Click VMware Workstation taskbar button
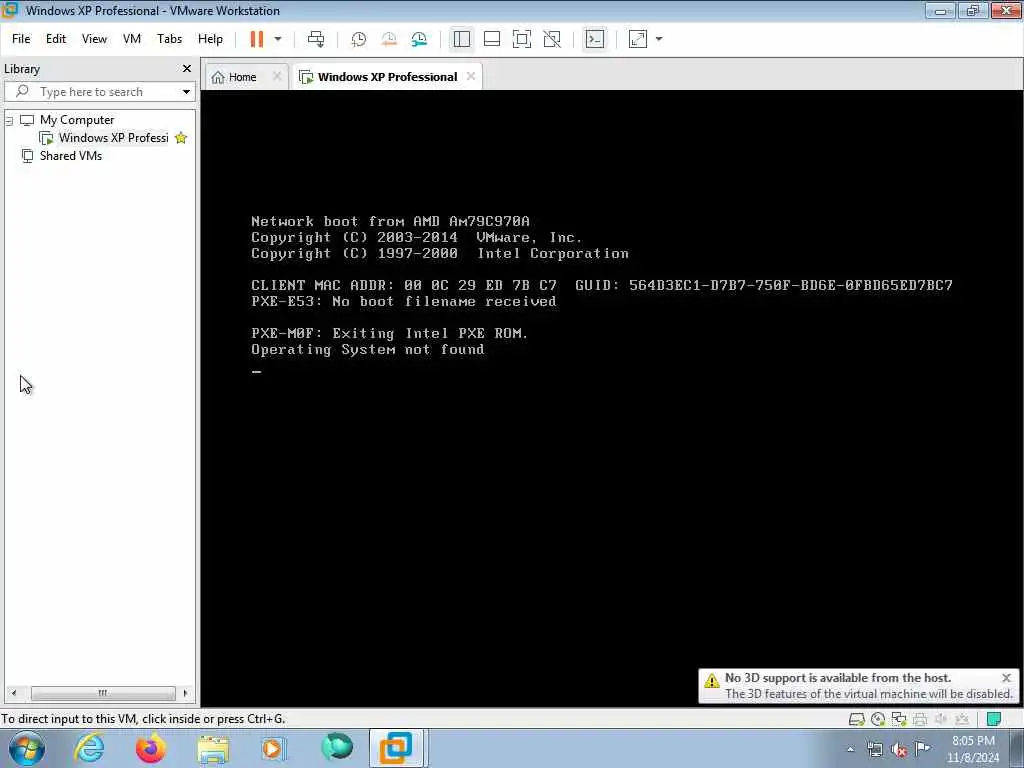 [x=398, y=748]
